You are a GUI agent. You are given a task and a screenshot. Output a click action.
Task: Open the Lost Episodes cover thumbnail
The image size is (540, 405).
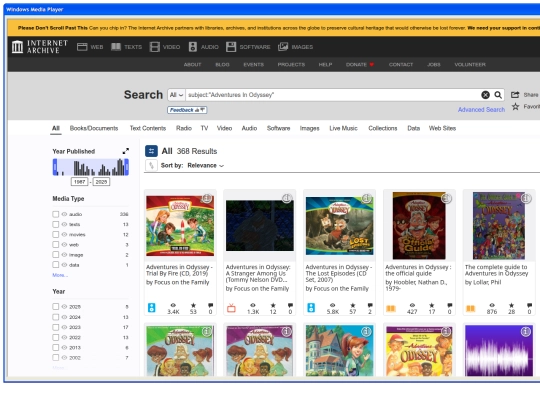click(x=340, y=226)
